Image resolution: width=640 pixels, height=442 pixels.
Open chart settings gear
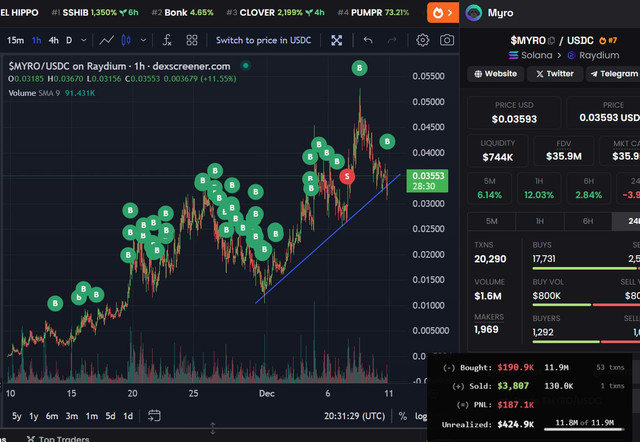click(x=422, y=40)
